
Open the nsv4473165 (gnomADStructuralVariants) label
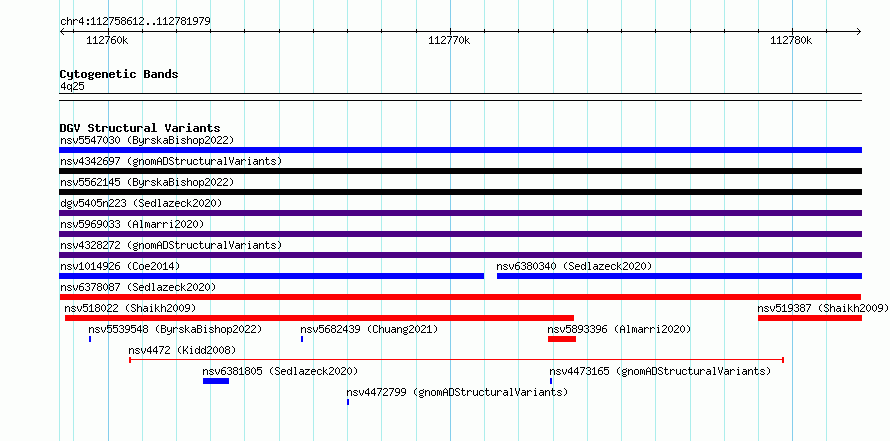pyautogui.click(x=660, y=371)
